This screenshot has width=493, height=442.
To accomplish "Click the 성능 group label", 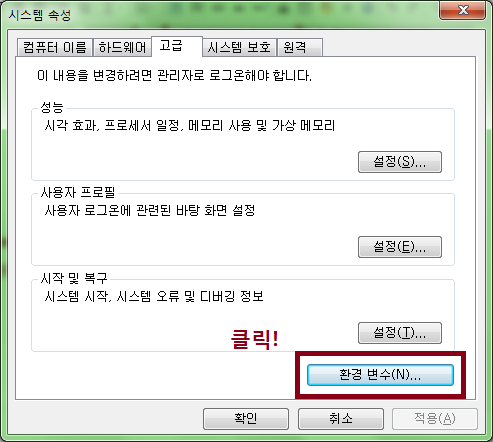I will click(x=52, y=107).
